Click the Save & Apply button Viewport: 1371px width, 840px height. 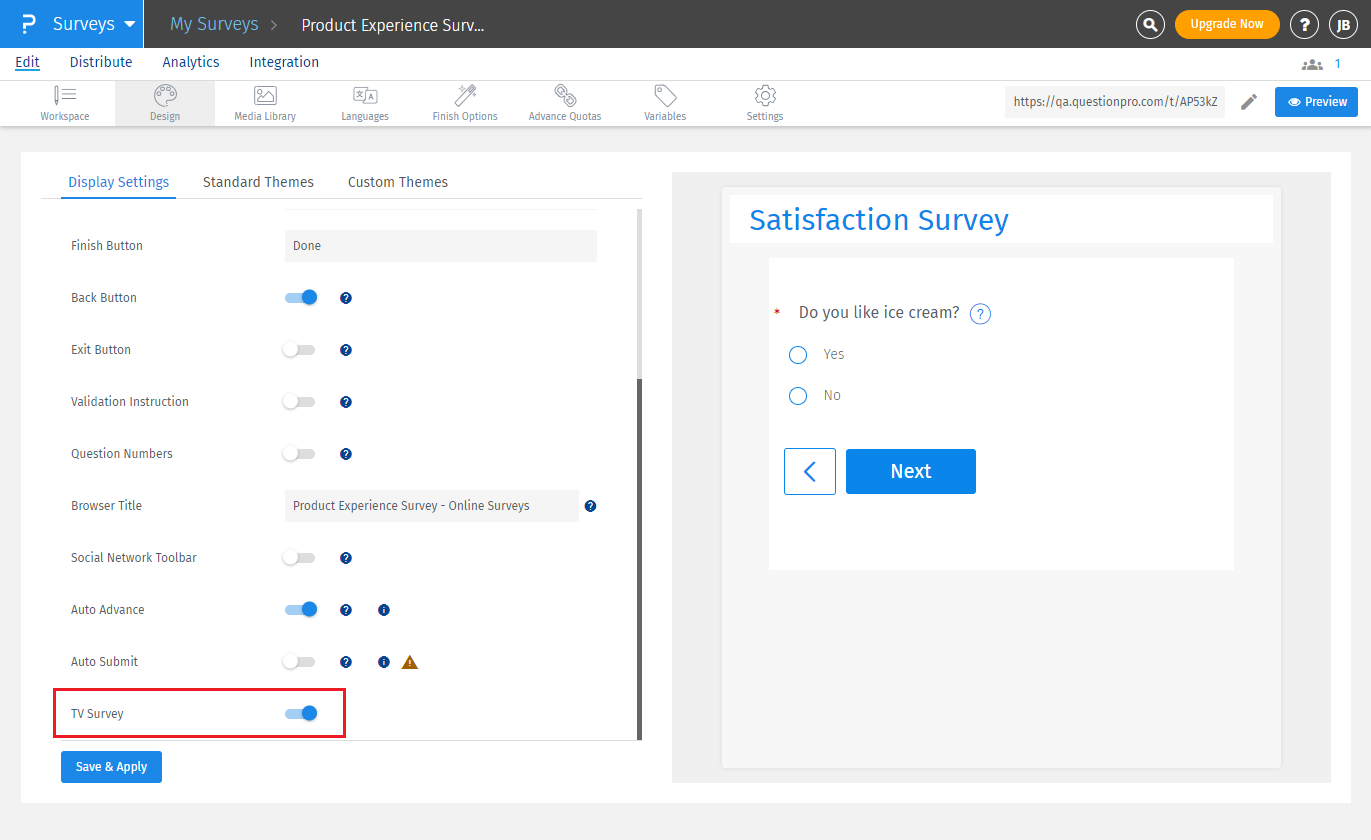pos(111,767)
